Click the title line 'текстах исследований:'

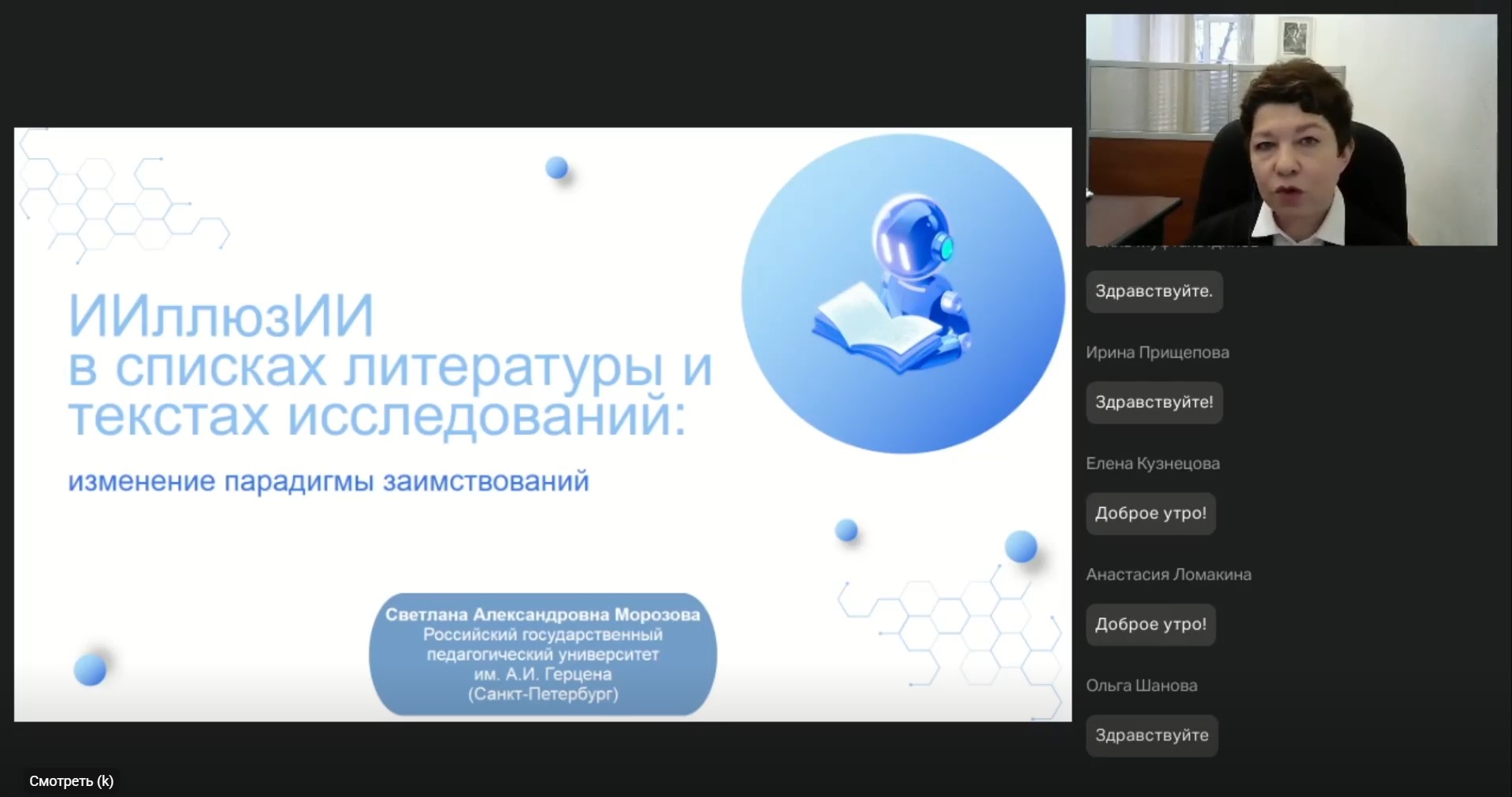377,417
